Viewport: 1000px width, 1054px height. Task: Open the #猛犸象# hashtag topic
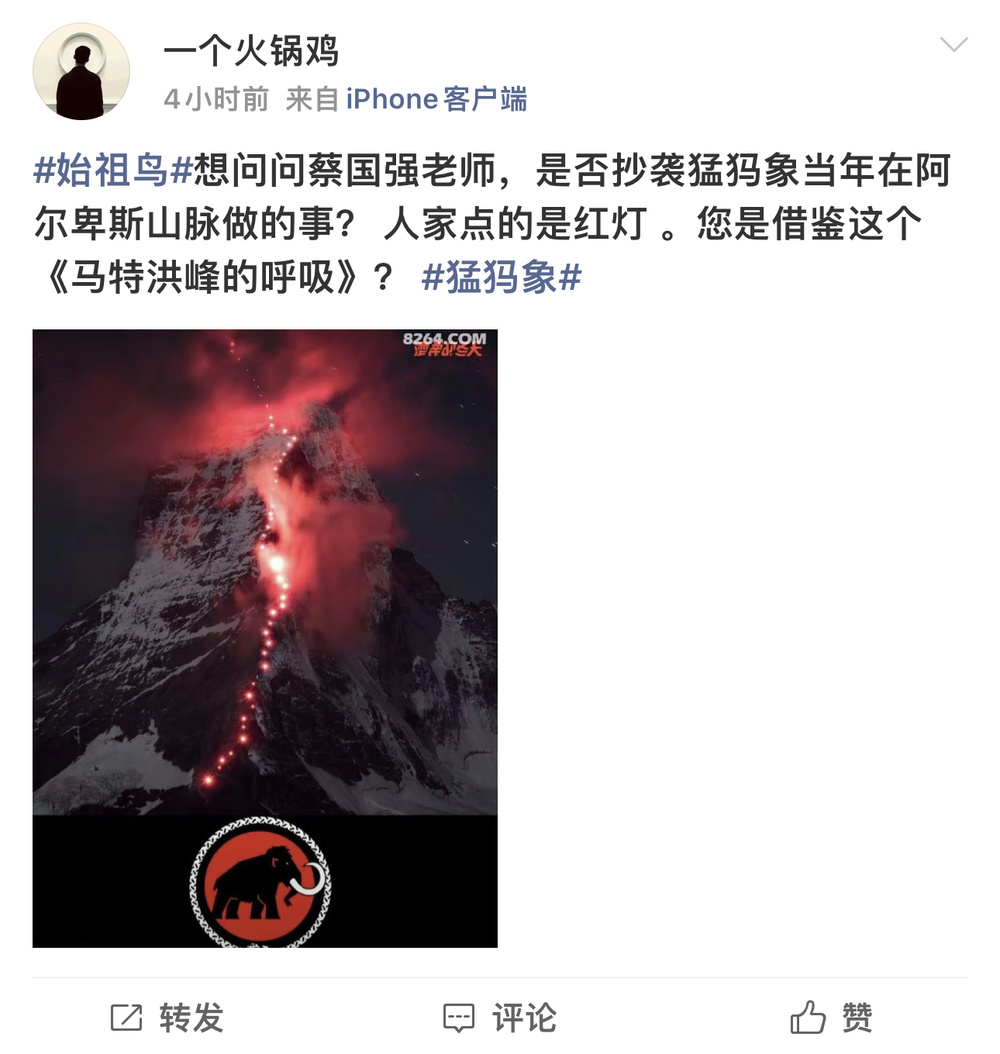click(501, 277)
